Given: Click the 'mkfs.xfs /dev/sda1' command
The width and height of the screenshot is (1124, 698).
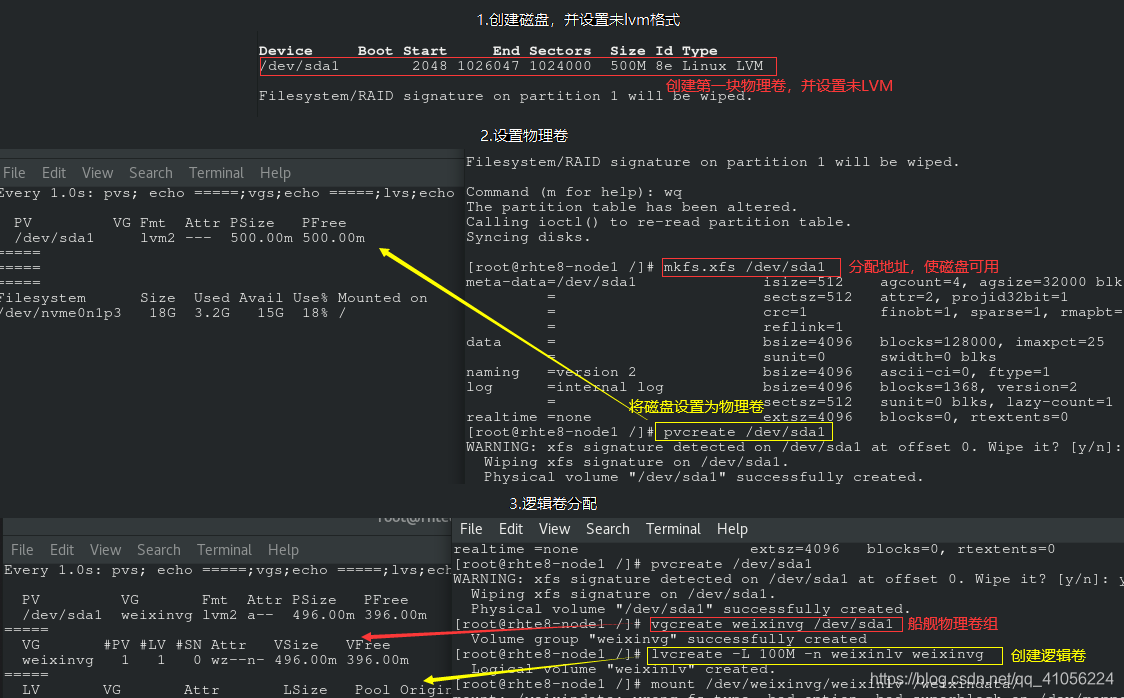Looking at the screenshot, I should click(x=744, y=267).
